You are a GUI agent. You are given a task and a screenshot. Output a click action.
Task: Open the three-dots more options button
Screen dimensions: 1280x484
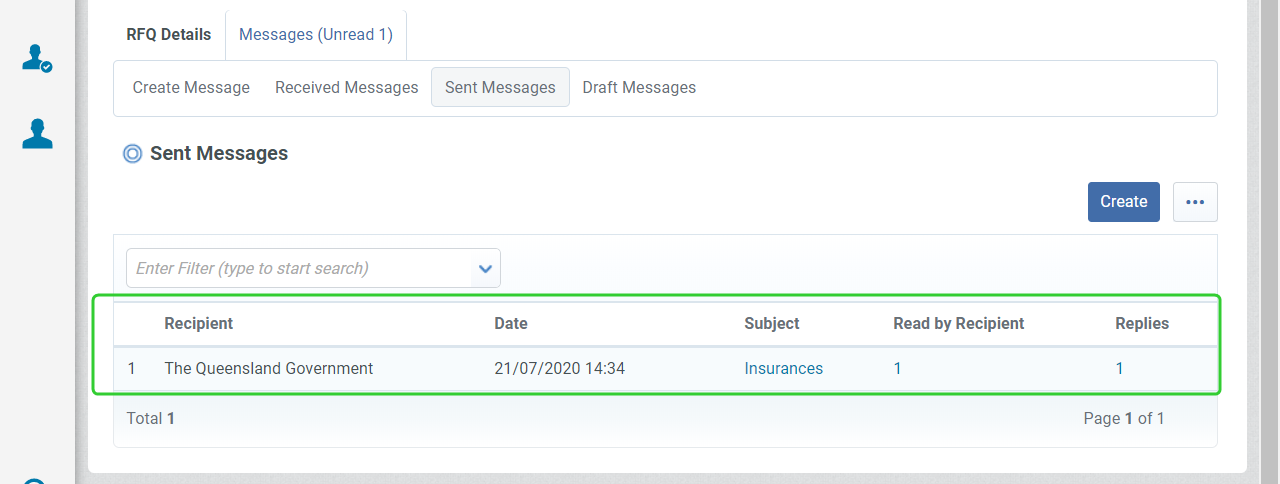tap(1195, 202)
